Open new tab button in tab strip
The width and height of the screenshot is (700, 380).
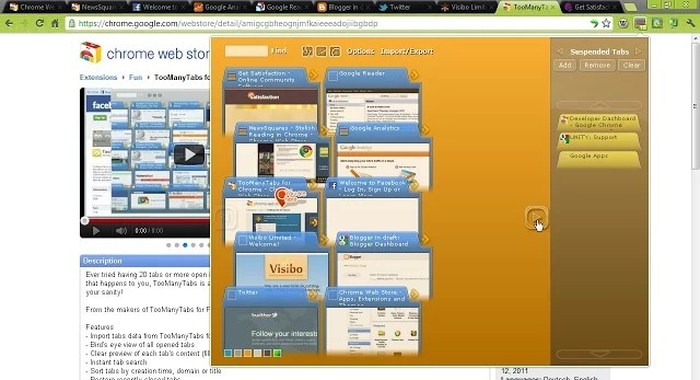click(630, 7)
